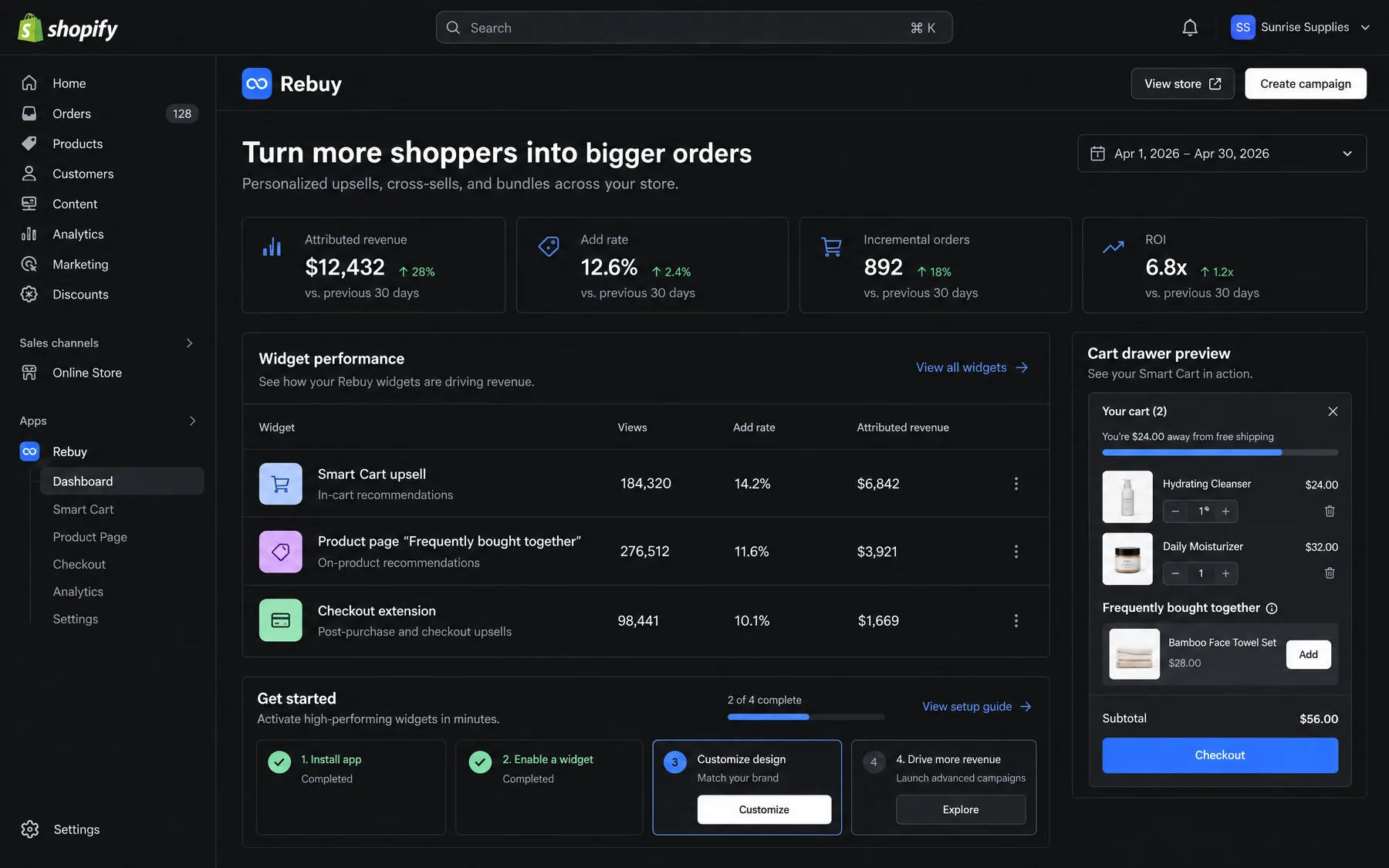
Task: Click step 4 Drive more revenue circle
Action: coord(874,762)
